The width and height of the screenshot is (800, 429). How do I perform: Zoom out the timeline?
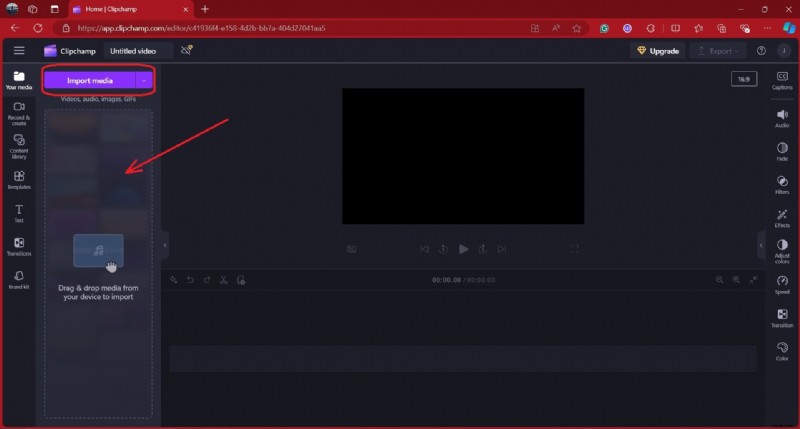(x=719, y=280)
